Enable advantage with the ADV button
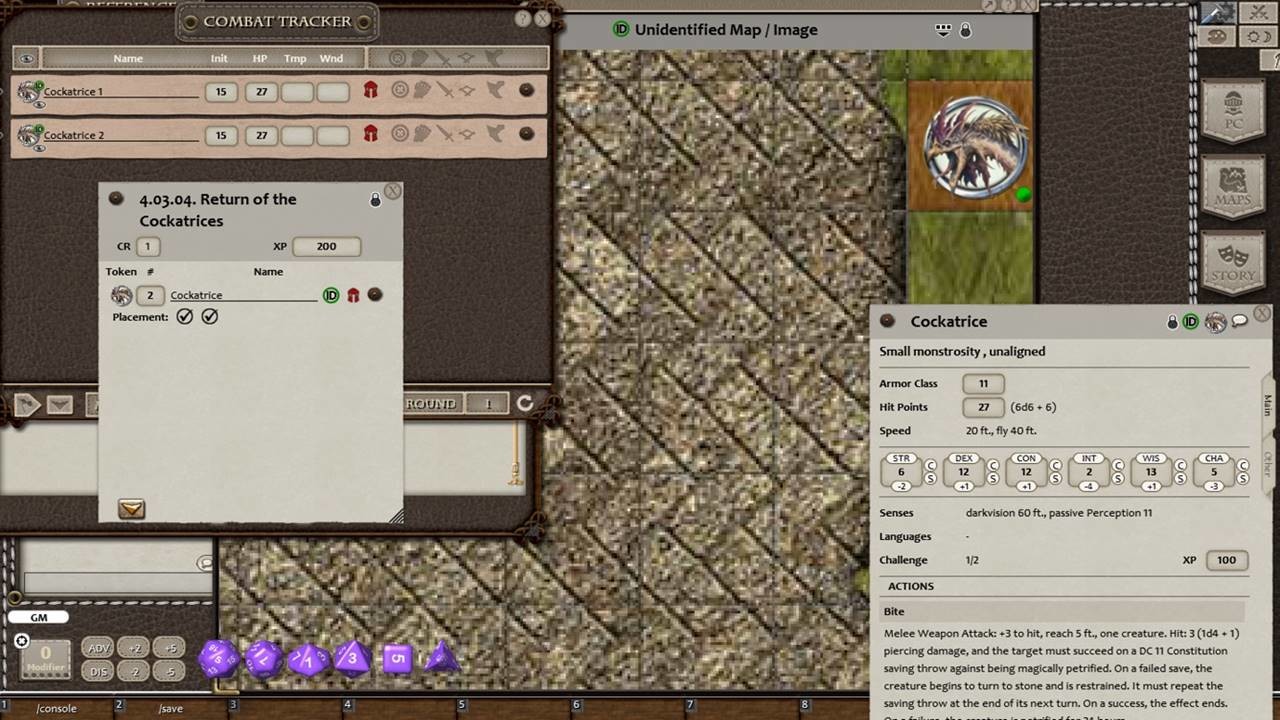This screenshot has height=720, width=1280. 98,648
